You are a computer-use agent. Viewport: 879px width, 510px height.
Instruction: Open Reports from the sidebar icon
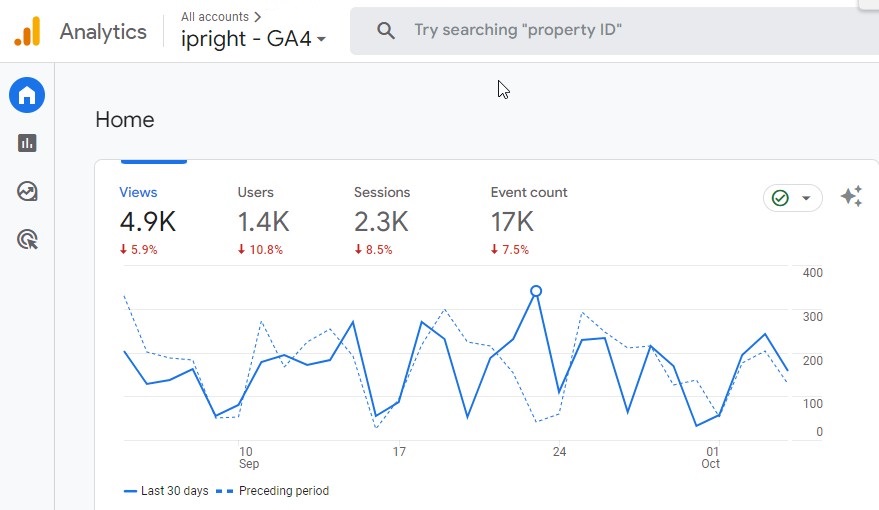point(27,143)
